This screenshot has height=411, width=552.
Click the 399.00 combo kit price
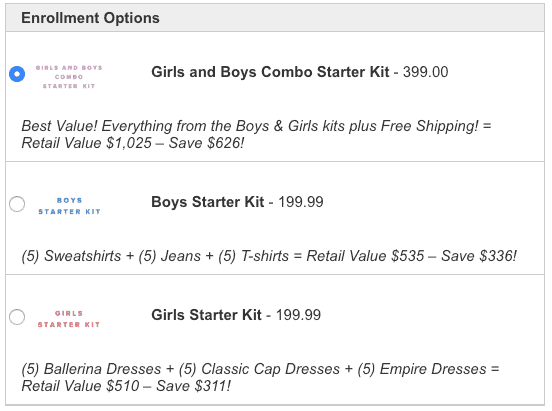(426, 72)
